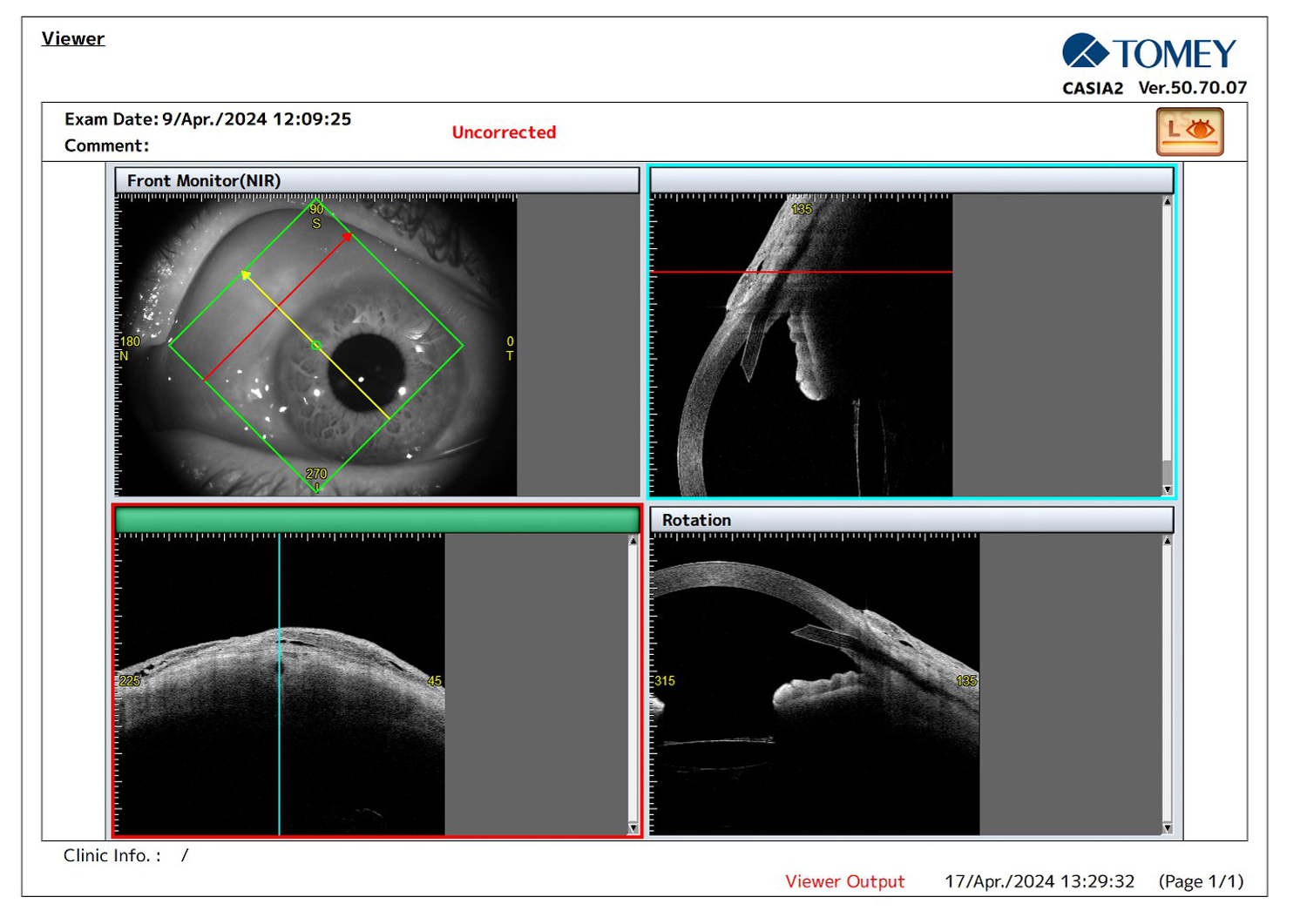The height and width of the screenshot is (924, 1307).
Task: Click the green center marker on the NIR eye image
Action: coord(316,346)
